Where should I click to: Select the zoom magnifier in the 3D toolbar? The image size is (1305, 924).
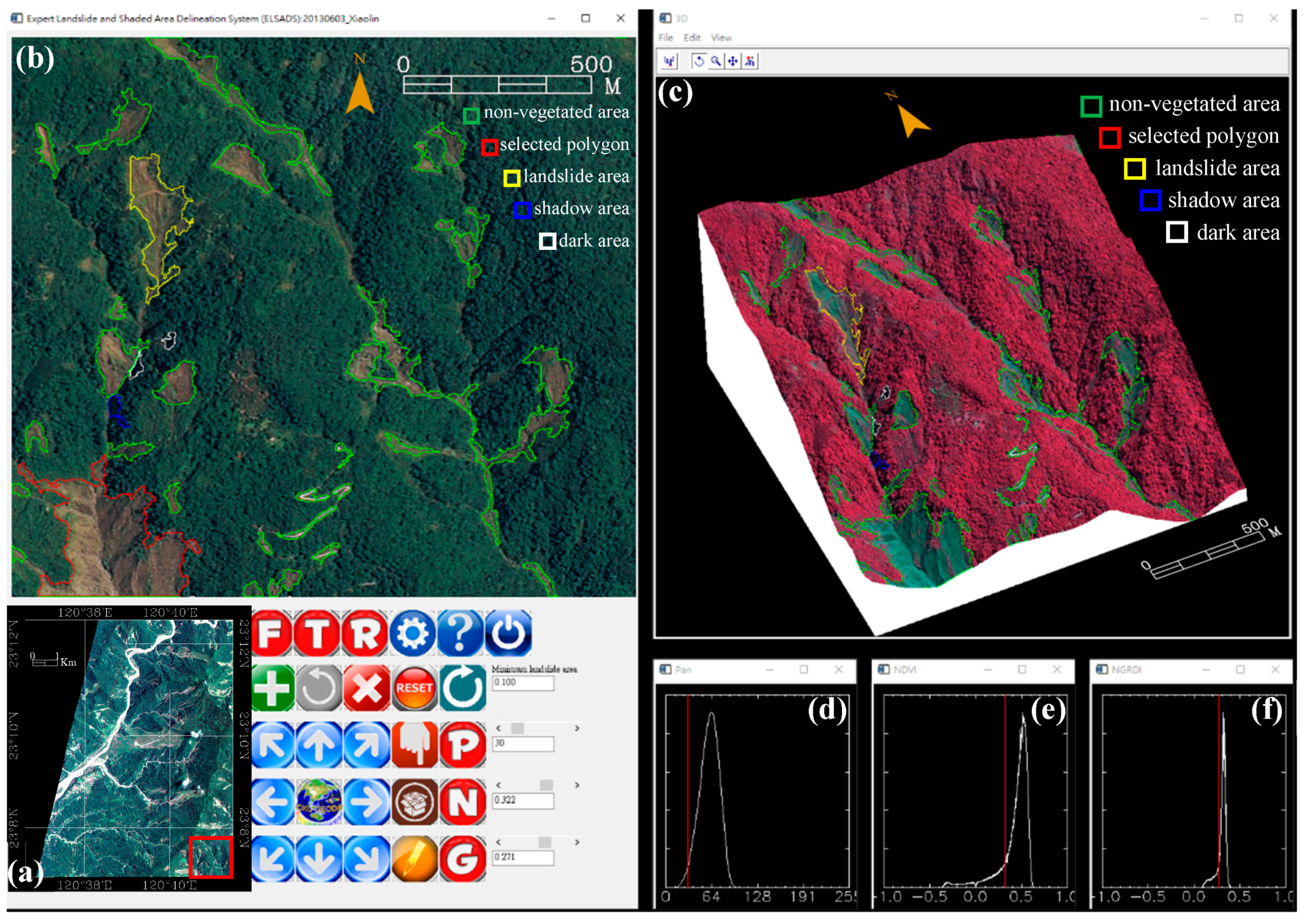(x=715, y=61)
